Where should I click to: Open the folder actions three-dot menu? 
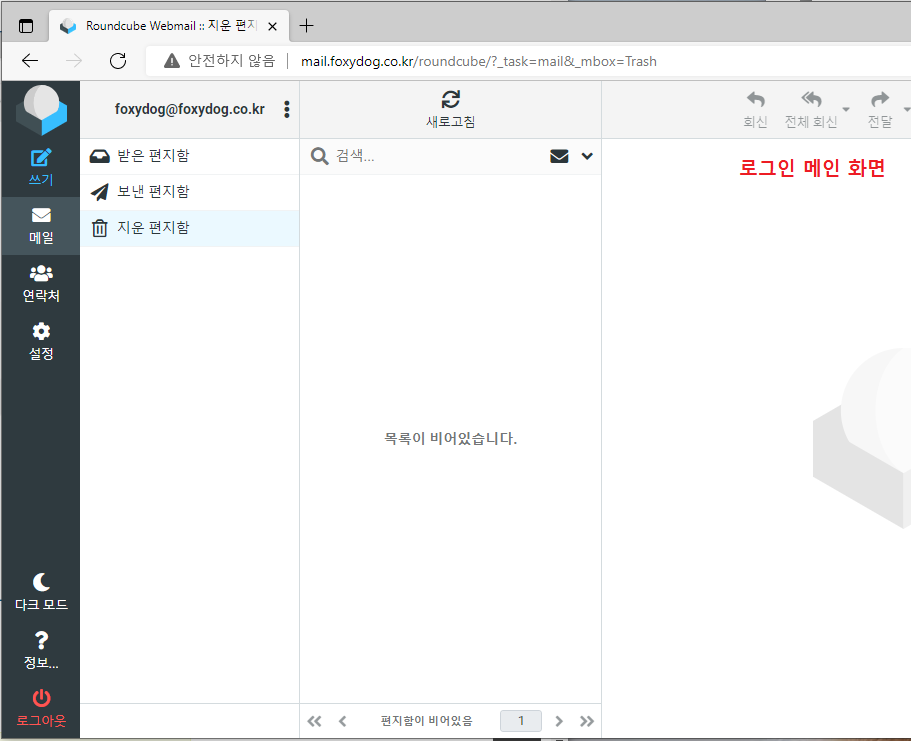(x=286, y=109)
